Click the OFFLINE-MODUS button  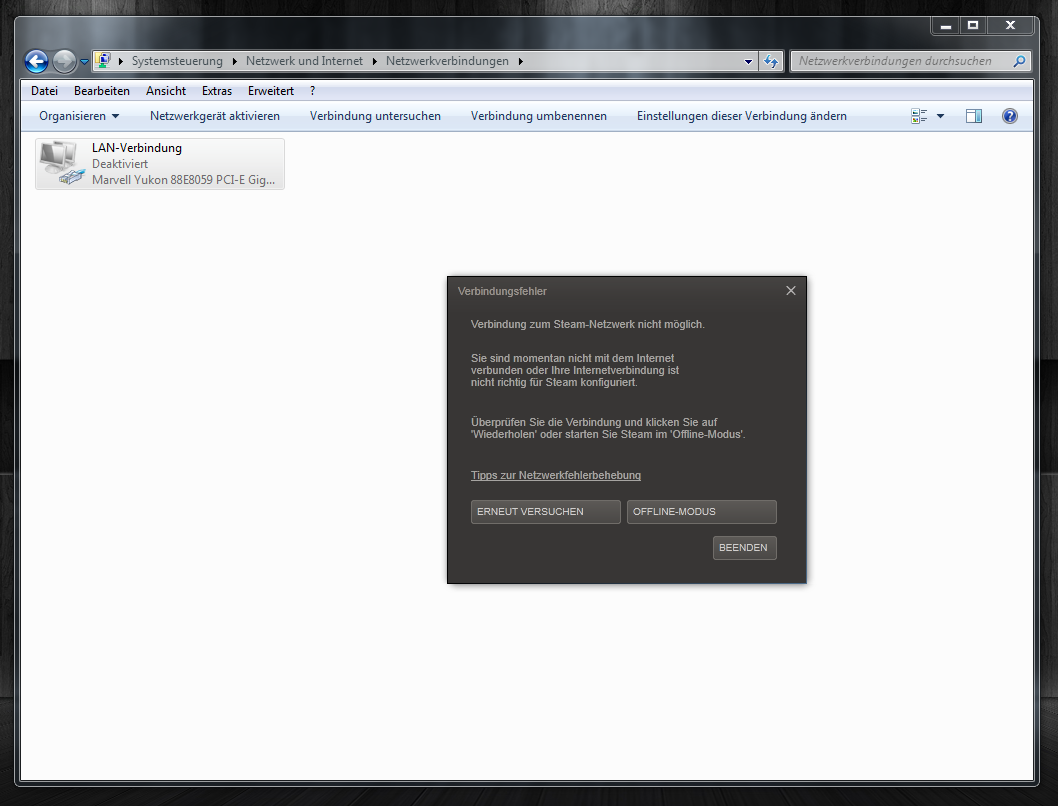[x=702, y=512]
